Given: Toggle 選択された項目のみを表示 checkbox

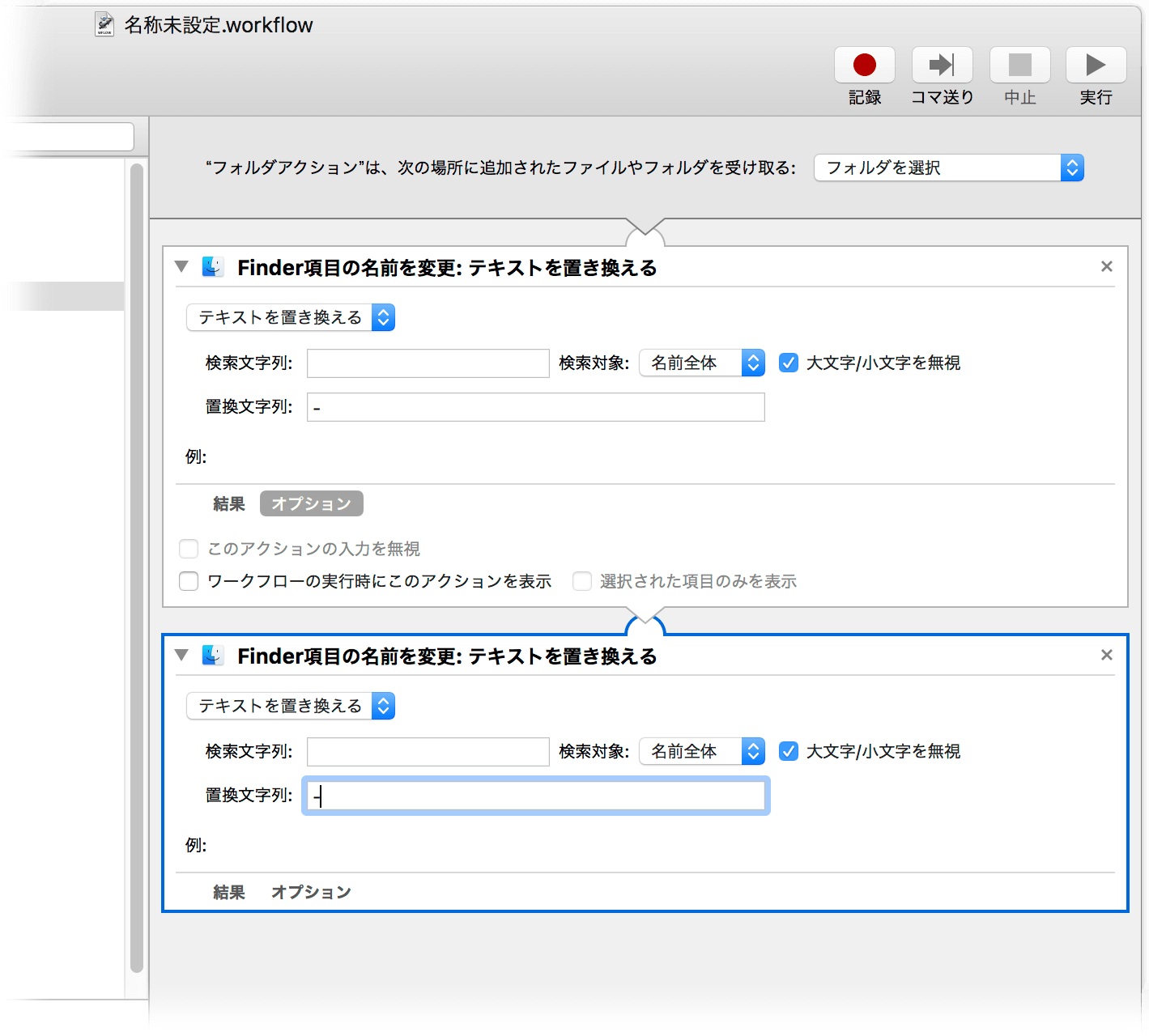Looking at the screenshot, I should tap(582, 581).
